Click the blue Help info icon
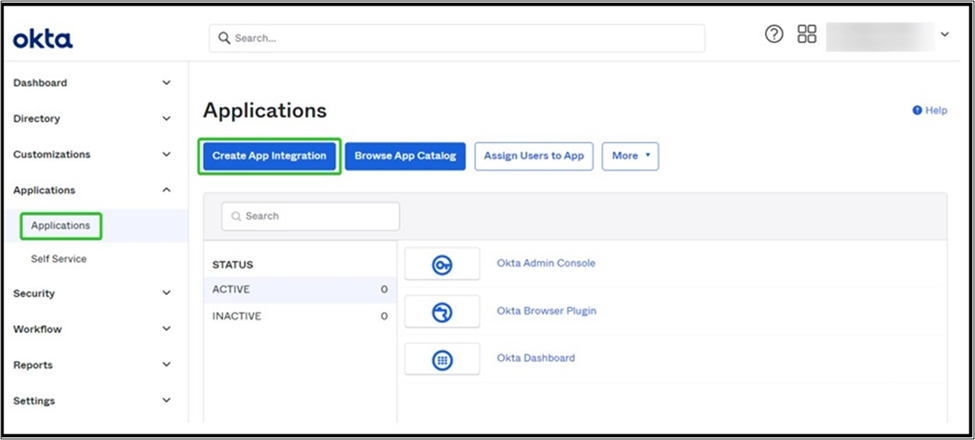 (x=917, y=110)
